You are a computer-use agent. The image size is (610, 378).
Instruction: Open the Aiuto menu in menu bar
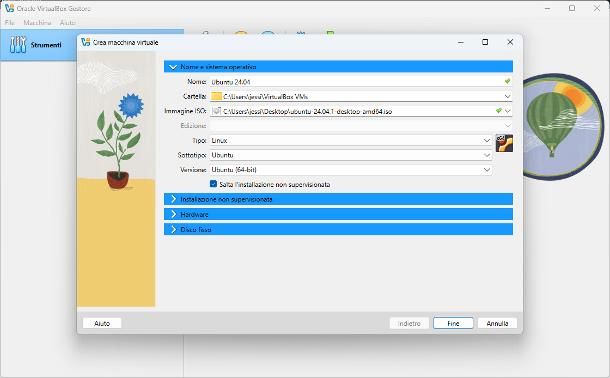67,23
